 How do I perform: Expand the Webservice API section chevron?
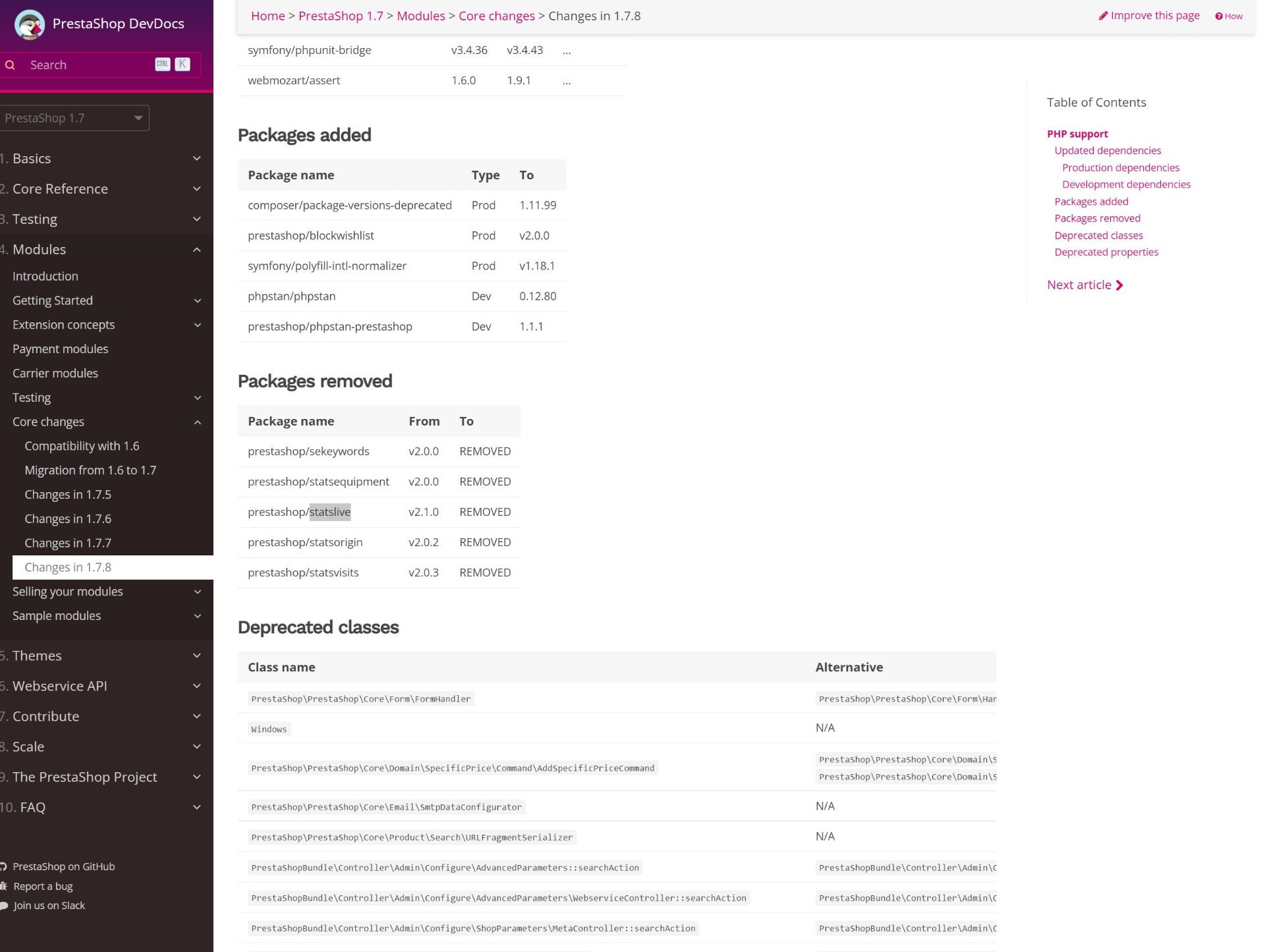[196, 686]
